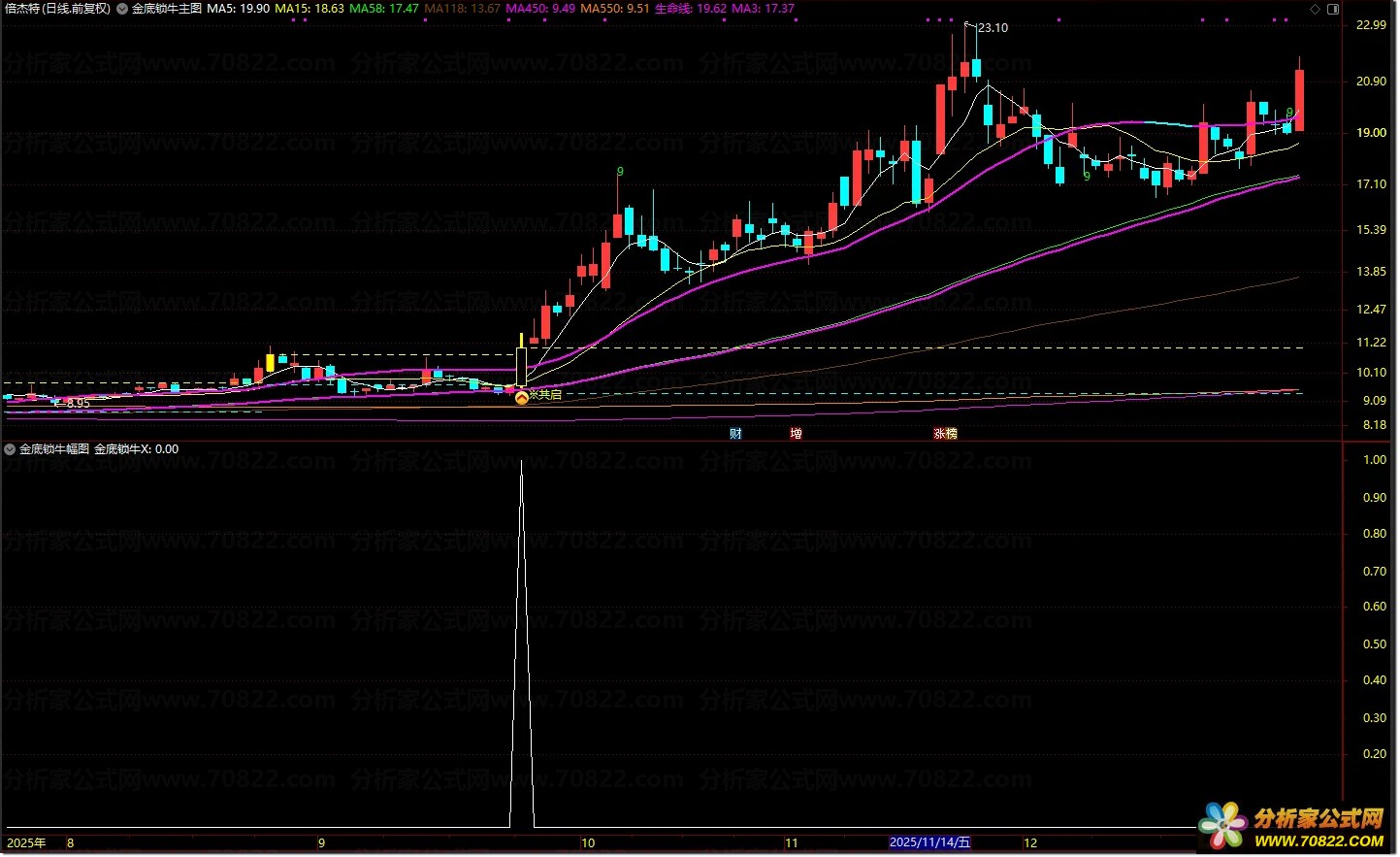Click the MA58 indicator label
1400x857 pixels.
384,9
